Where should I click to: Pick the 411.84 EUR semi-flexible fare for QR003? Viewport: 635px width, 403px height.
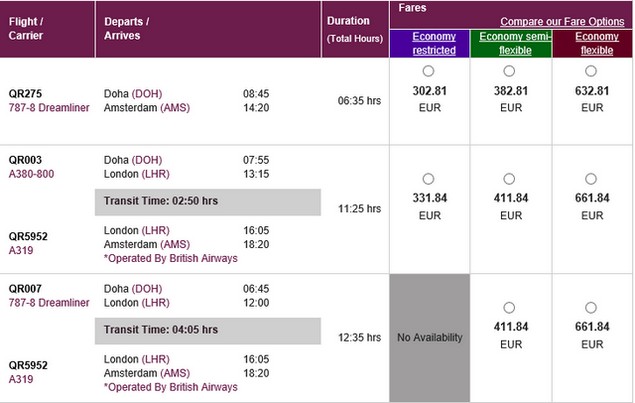[x=509, y=179]
